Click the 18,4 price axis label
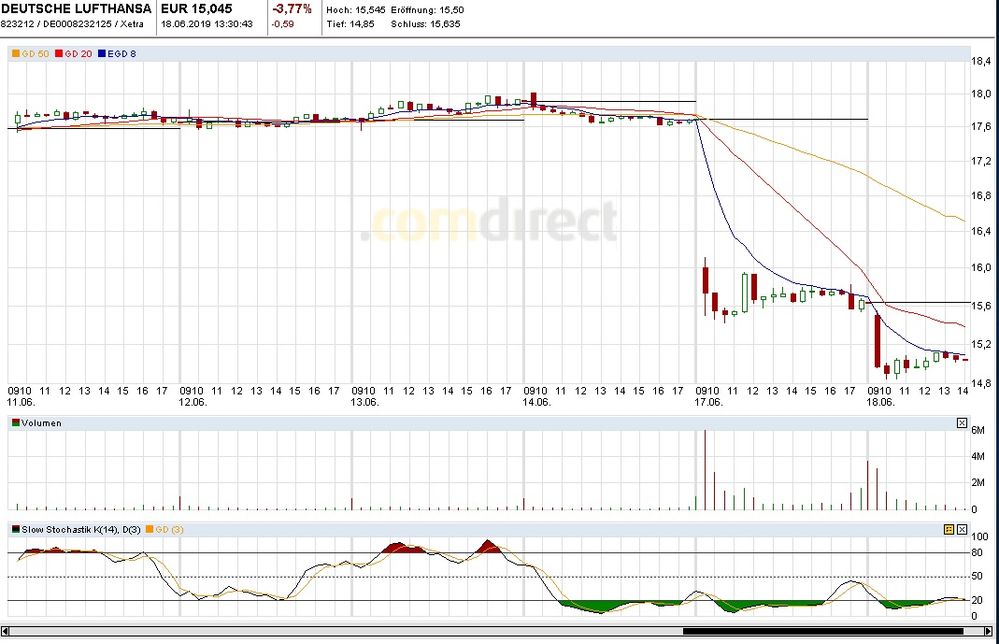 point(981,61)
